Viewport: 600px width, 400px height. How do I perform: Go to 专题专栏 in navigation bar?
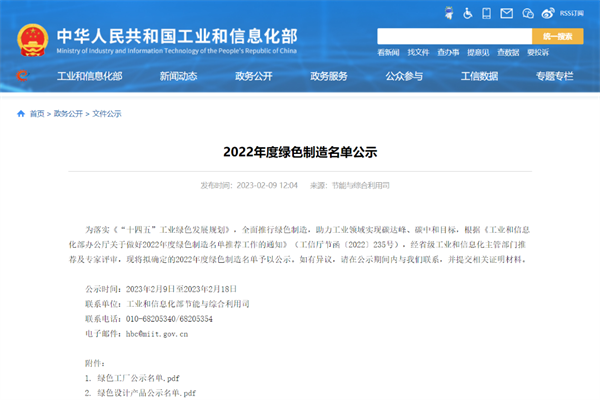pos(554,76)
